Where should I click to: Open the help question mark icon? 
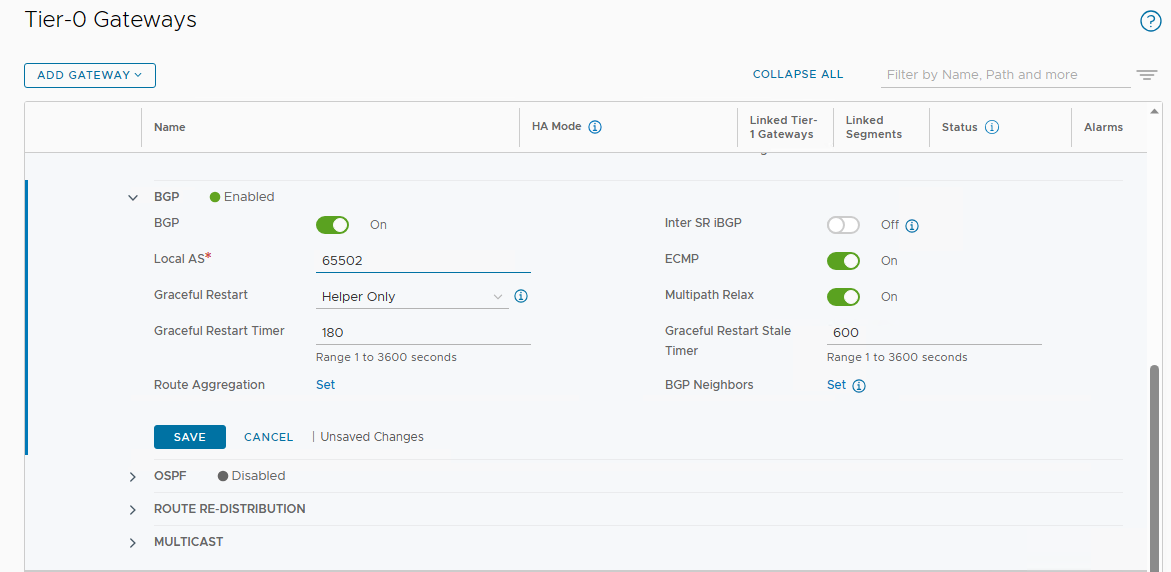(x=1151, y=22)
